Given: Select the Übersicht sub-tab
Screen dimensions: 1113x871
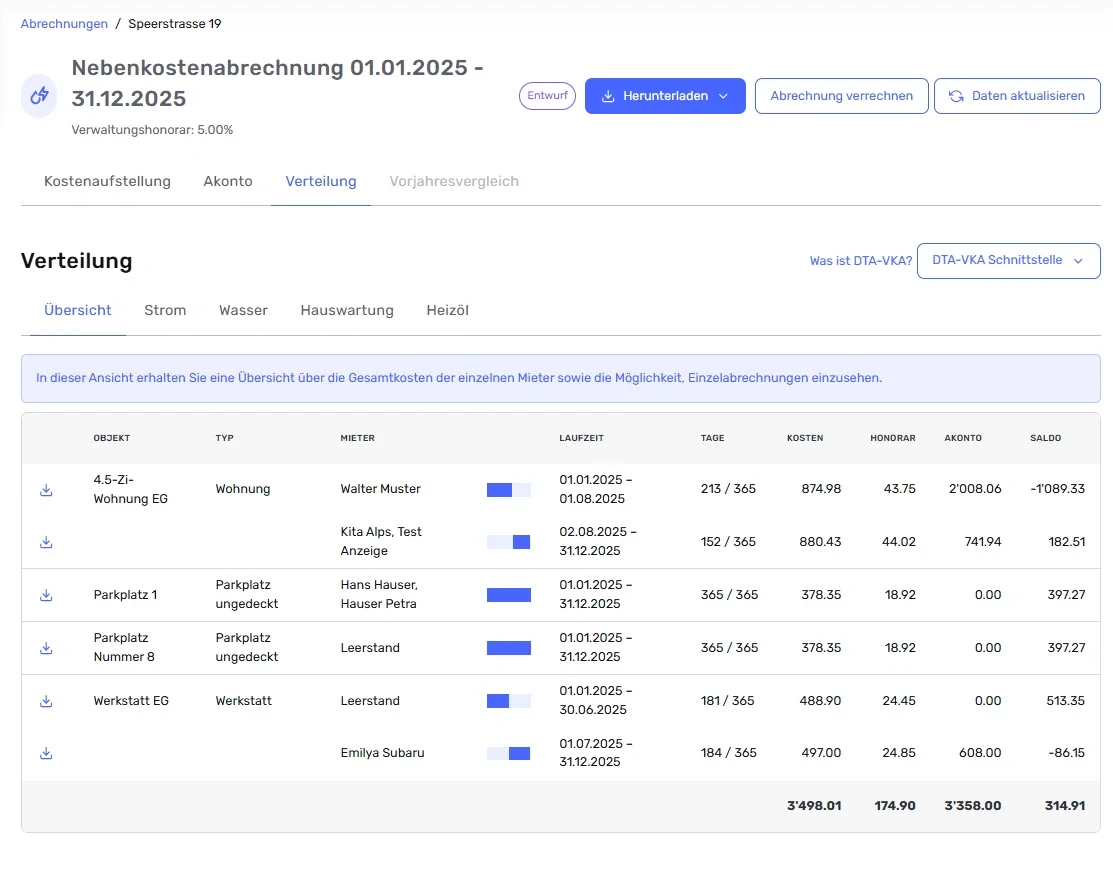Looking at the screenshot, I should pos(77,310).
